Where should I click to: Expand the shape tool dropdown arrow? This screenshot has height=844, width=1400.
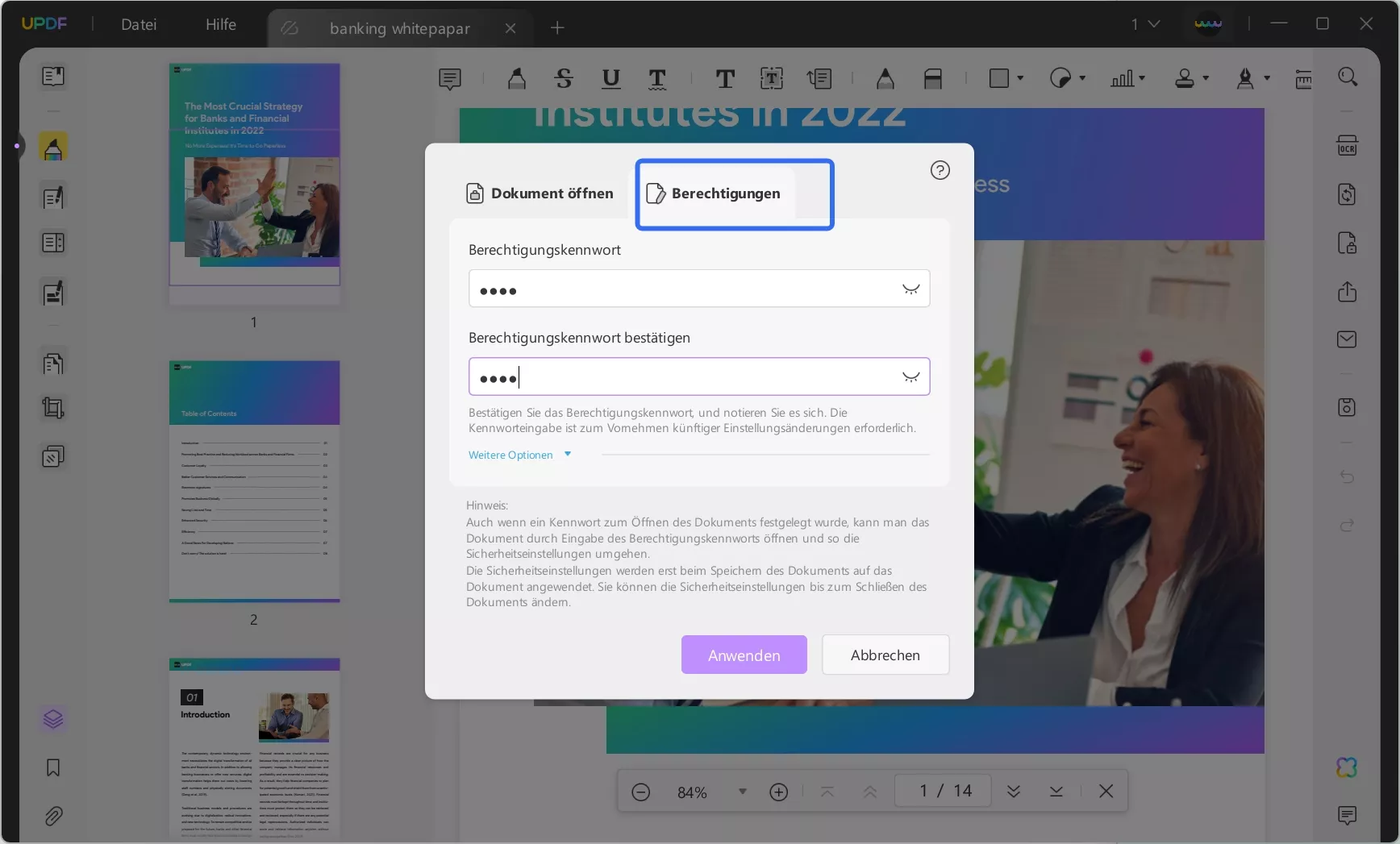tap(1020, 78)
